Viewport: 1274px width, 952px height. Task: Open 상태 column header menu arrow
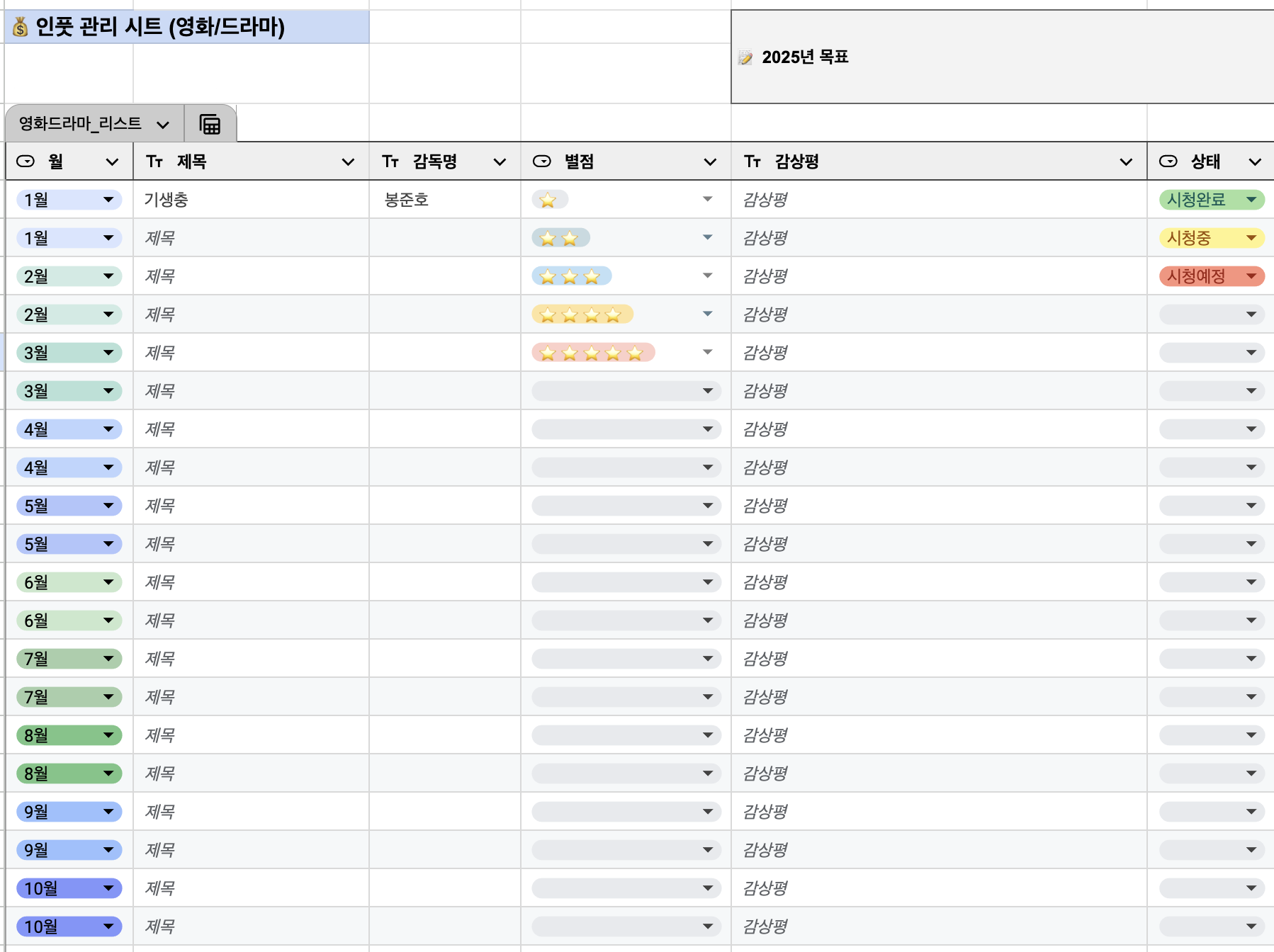click(1255, 162)
